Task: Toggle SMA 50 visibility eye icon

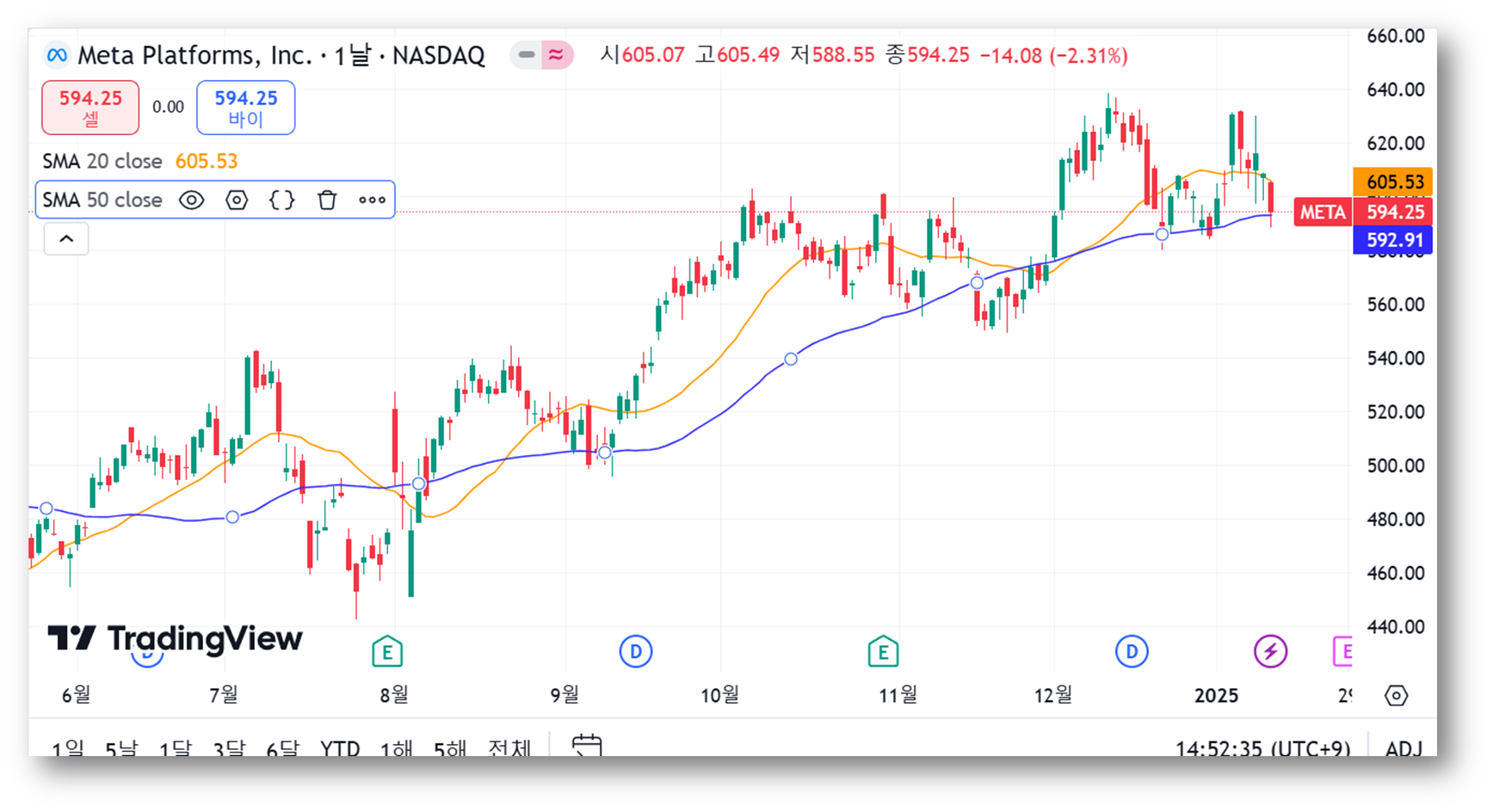Action: (191, 200)
